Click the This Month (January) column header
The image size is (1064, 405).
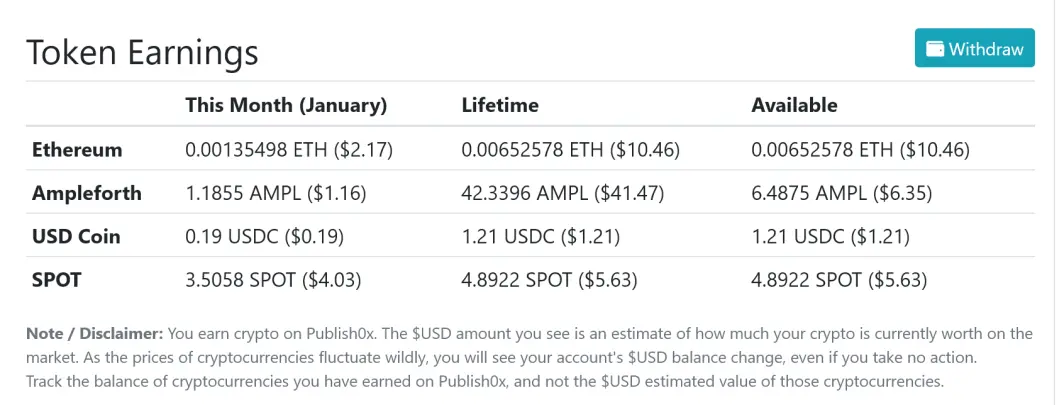tap(286, 105)
